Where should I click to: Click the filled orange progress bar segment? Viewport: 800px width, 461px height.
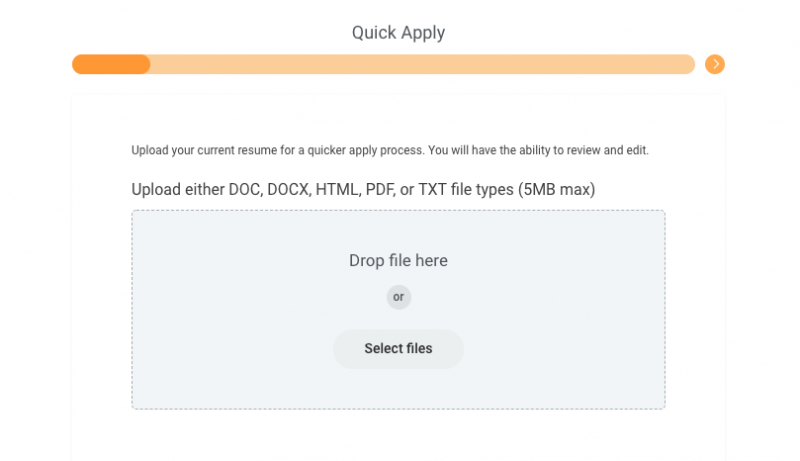pyautogui.click(x=111, y=64)
